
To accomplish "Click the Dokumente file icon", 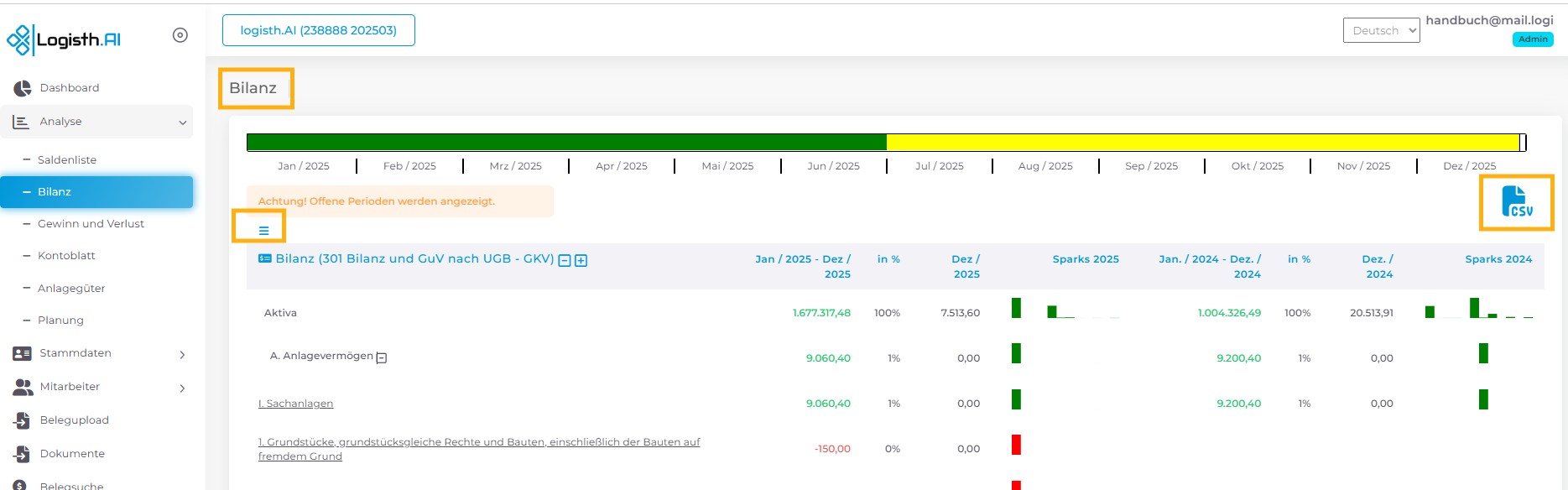I will (23, 454).
